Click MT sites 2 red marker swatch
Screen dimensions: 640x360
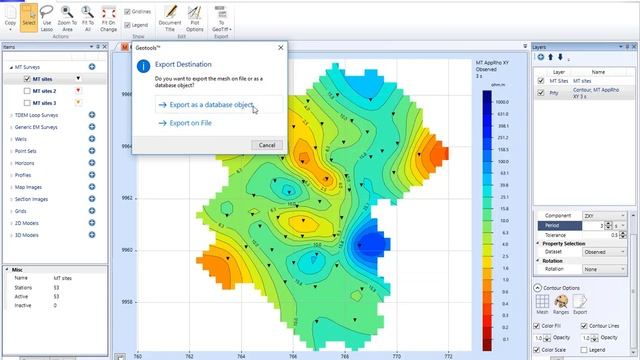tap(78, 90)
